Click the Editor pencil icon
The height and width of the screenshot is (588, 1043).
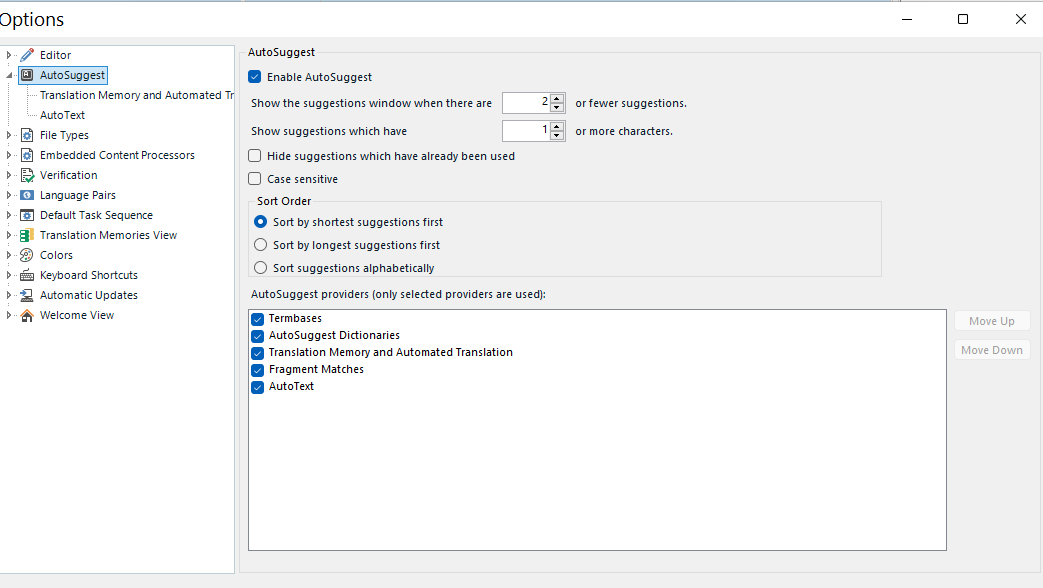[27, 55]
